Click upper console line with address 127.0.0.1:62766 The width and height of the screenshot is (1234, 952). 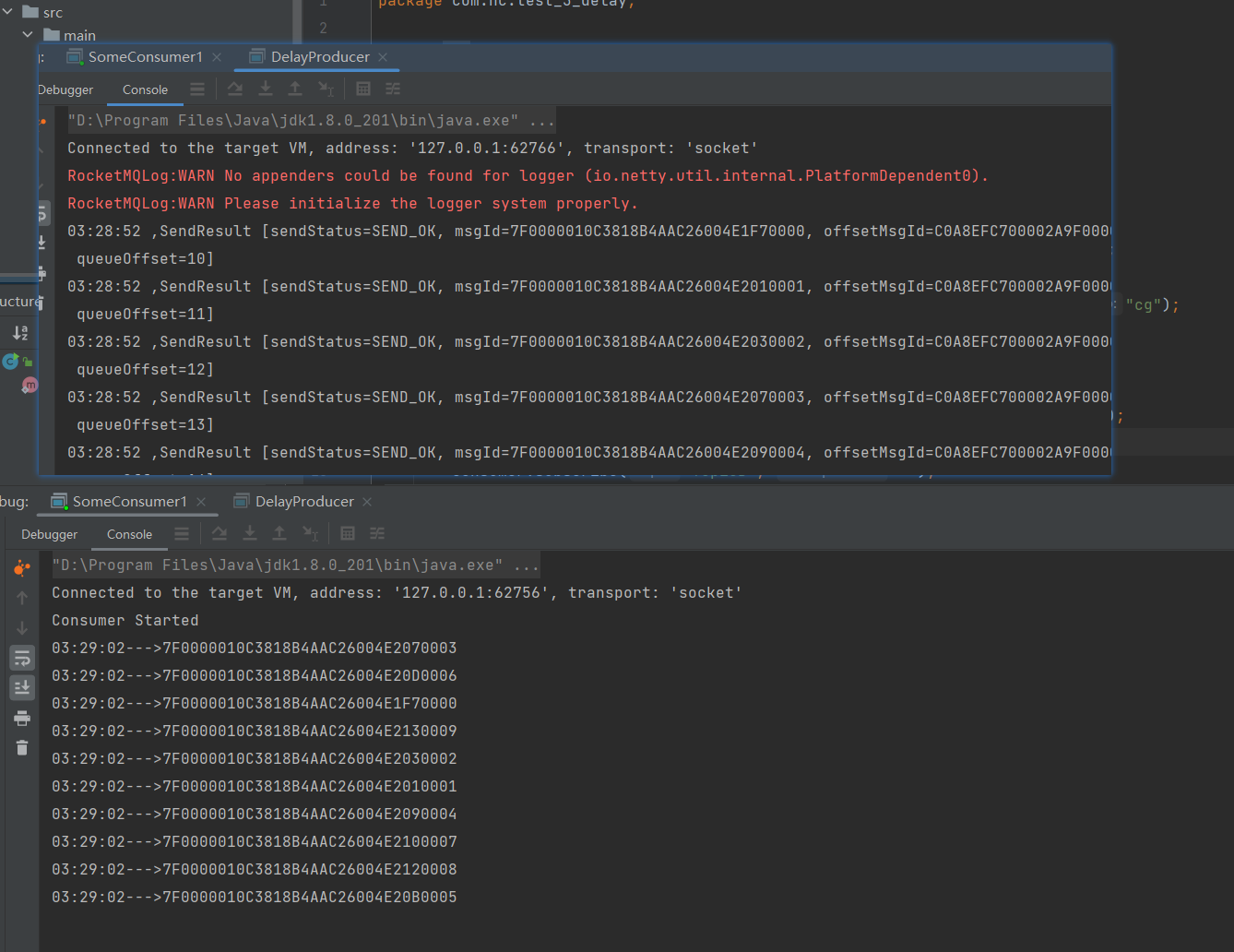click(412, 148)
